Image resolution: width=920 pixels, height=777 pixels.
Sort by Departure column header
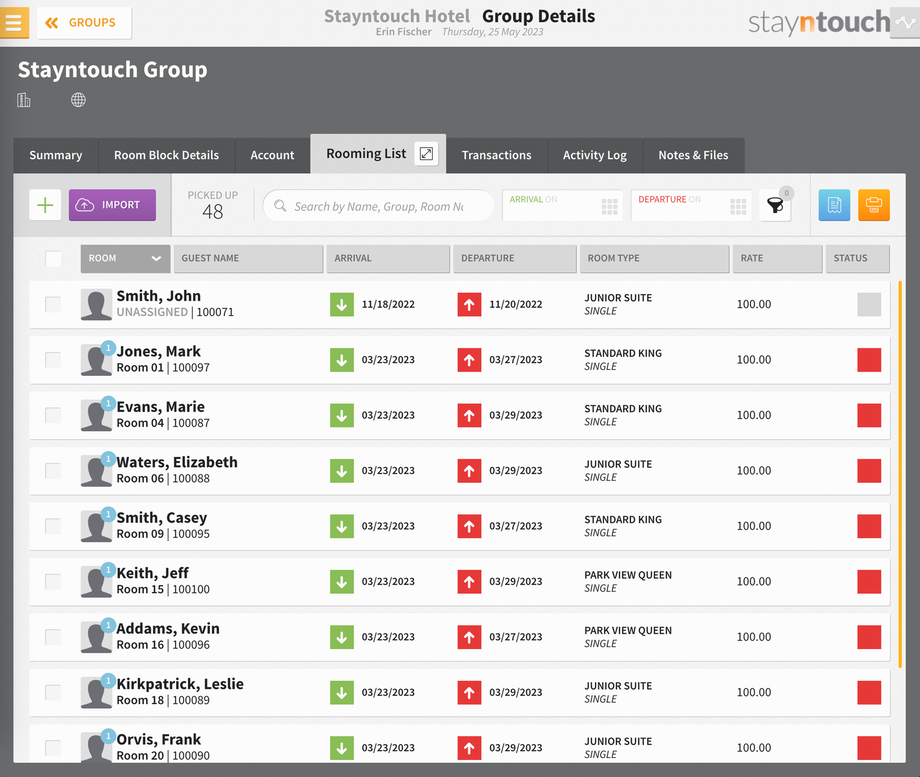click(x=515, y=258)
